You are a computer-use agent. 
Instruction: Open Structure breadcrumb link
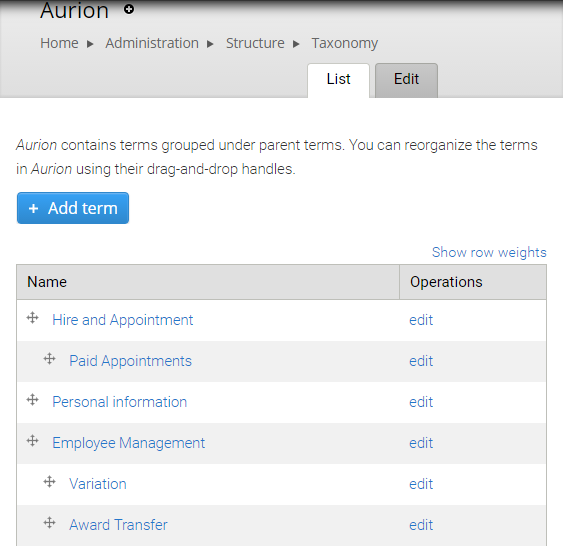[x=255, y=43]
